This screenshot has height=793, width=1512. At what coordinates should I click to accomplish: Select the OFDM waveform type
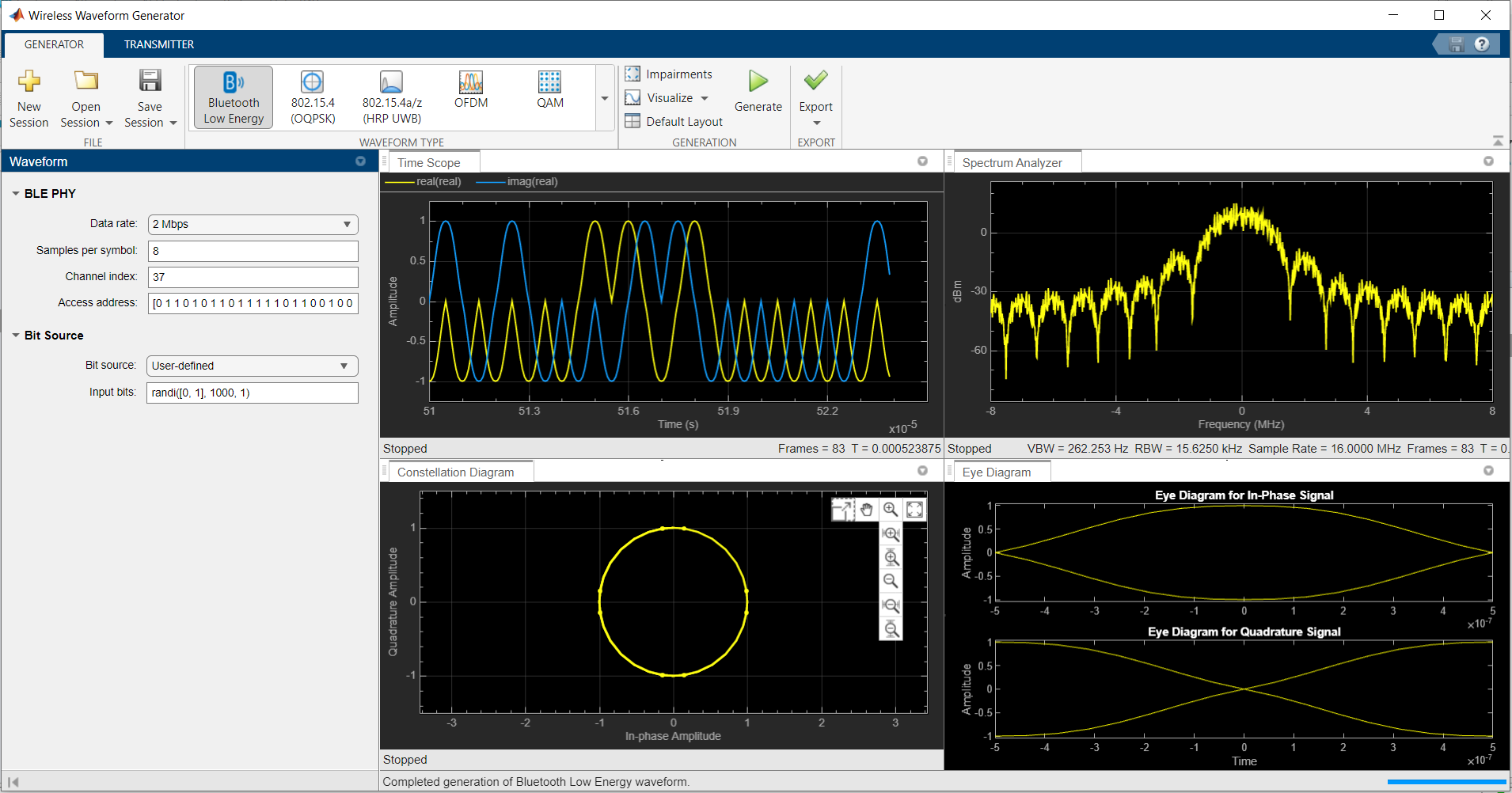pos(471,90)
